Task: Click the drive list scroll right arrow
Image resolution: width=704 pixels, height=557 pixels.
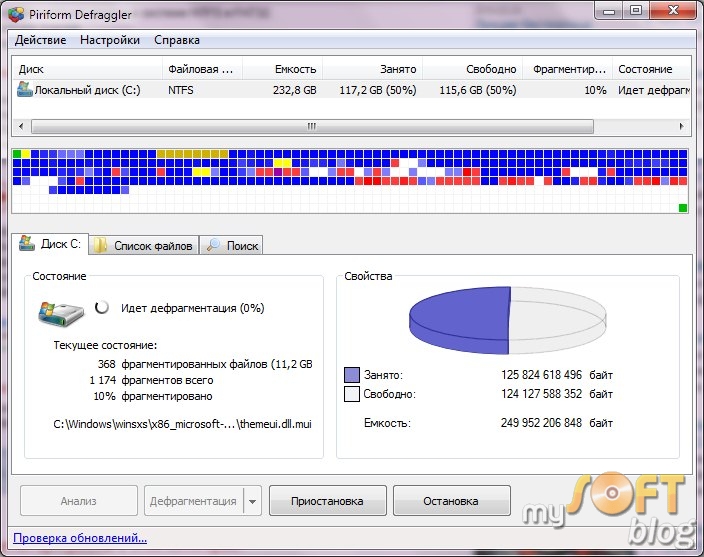Action: point(682,126)
